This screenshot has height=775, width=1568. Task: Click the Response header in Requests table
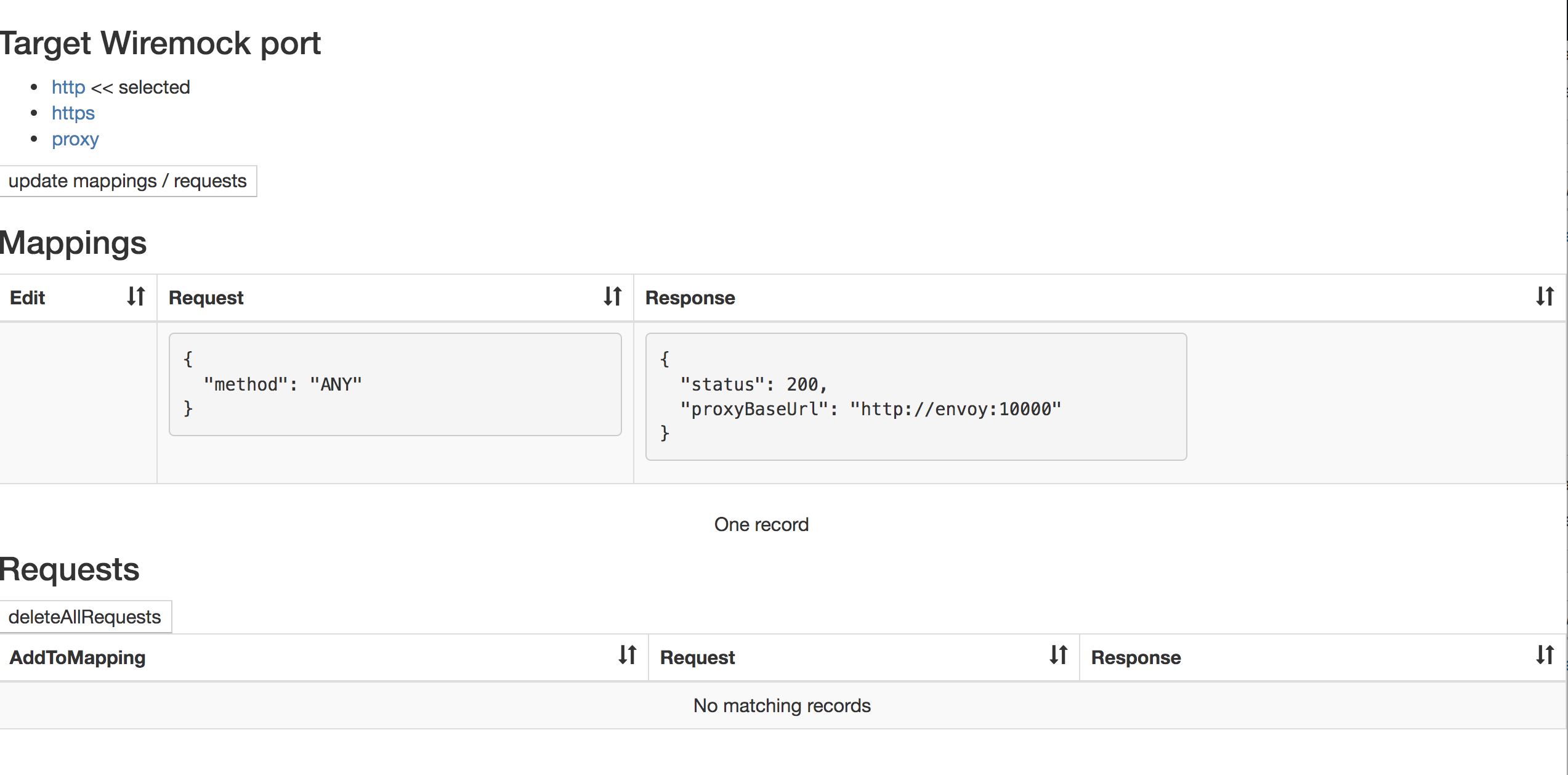(1136, 658)
